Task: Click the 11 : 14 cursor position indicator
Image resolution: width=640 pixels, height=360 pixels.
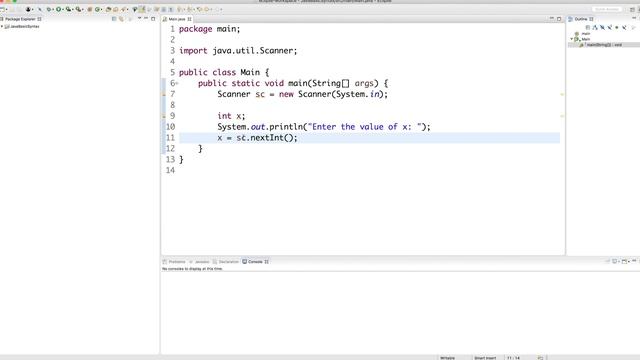Action: 513,358
